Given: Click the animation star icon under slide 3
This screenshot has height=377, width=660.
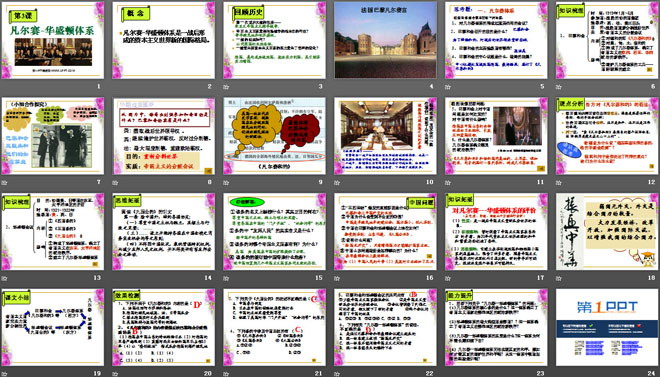Looking at the screenshot, I should pyautogui.click(x=226, y=87).
